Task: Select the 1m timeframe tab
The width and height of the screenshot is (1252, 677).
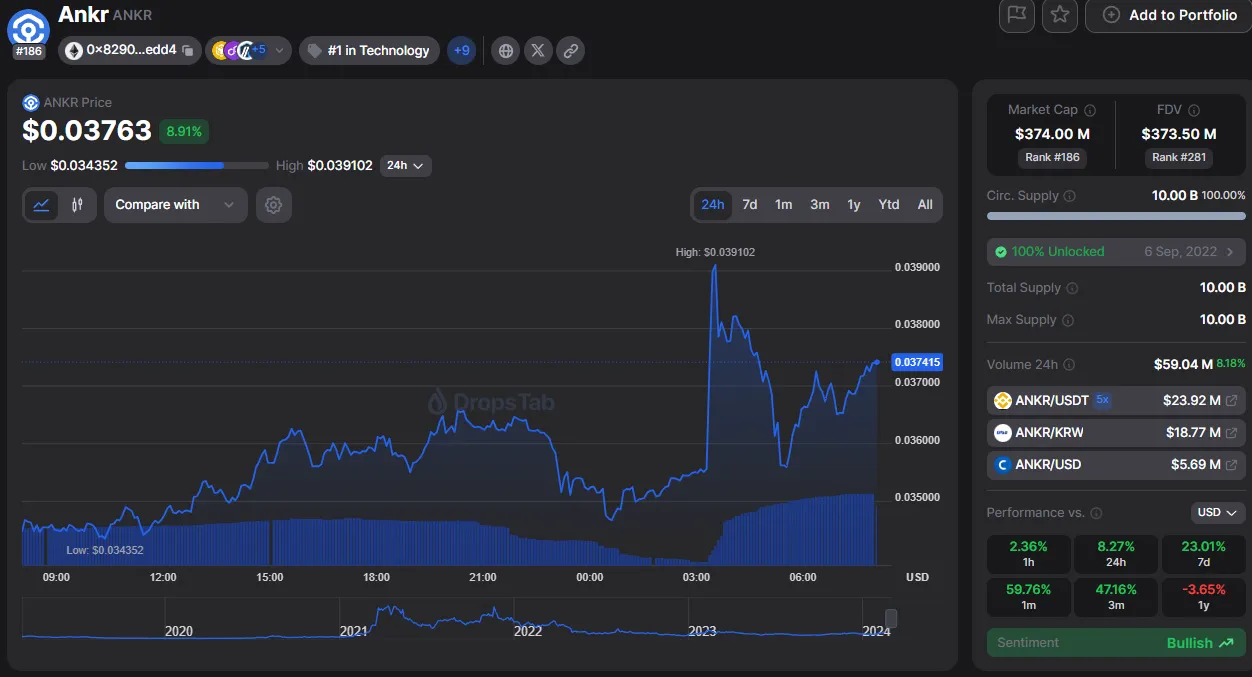Action: pos(784,204)
